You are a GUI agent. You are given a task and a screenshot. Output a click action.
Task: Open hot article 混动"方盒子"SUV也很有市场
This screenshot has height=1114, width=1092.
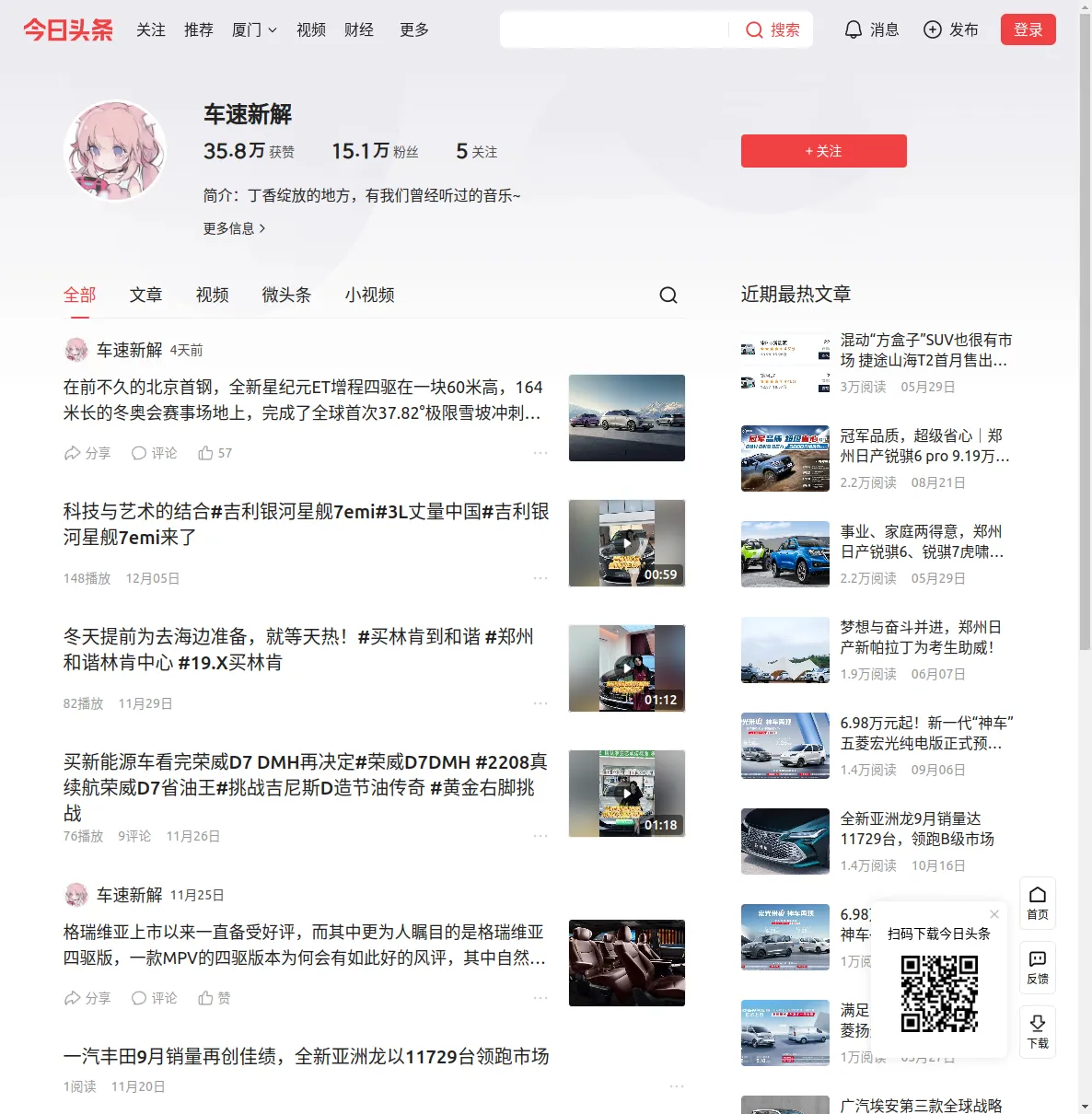pos(926,350)
